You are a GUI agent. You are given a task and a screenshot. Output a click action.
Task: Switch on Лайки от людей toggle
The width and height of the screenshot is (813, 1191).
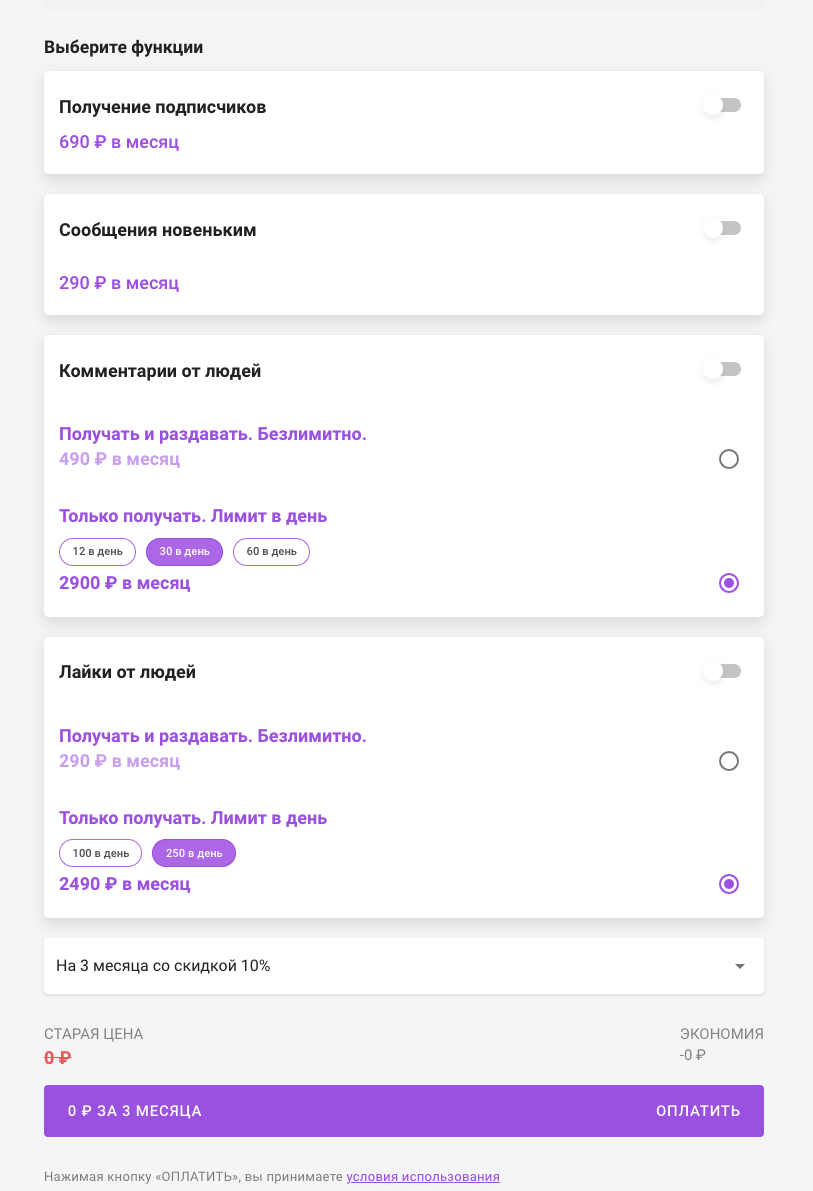722,671
